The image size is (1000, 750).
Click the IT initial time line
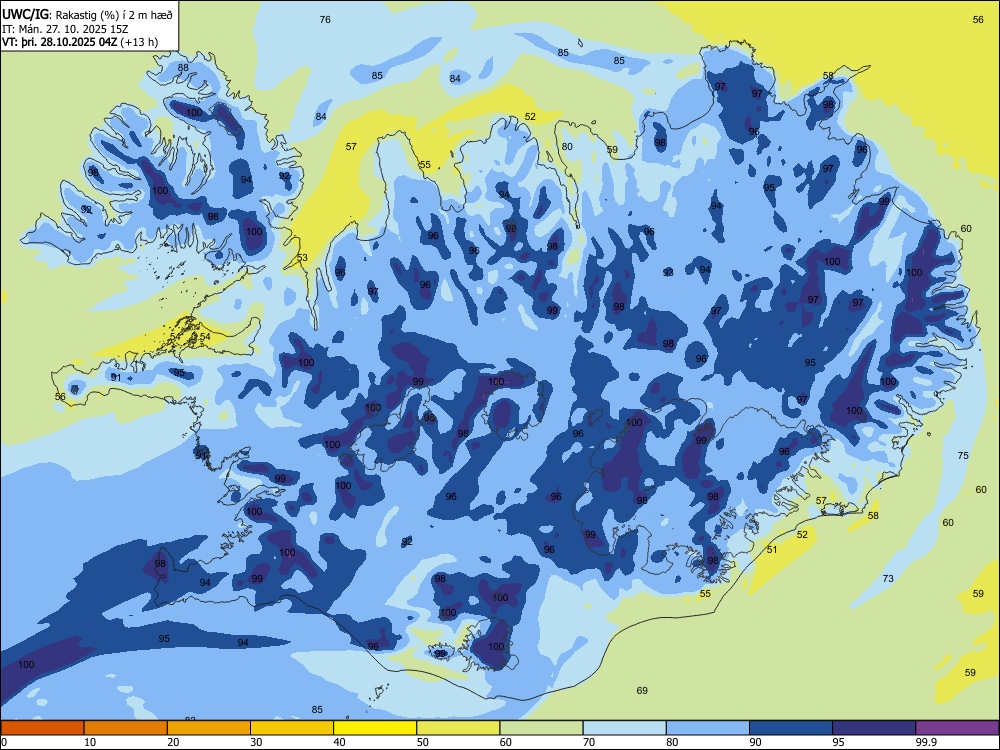pyautogui.click(x=65, y=29)
